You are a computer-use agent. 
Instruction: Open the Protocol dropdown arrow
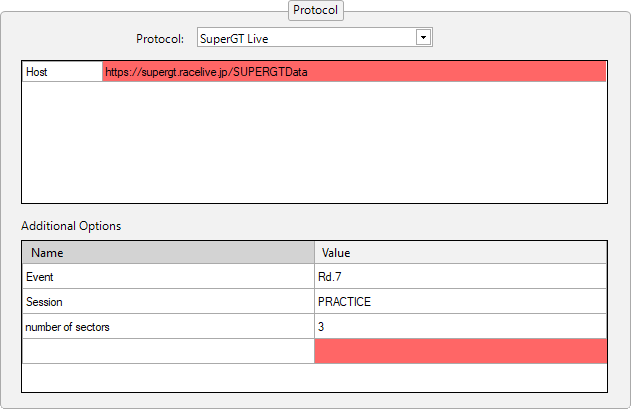click(x=423, y=37)
